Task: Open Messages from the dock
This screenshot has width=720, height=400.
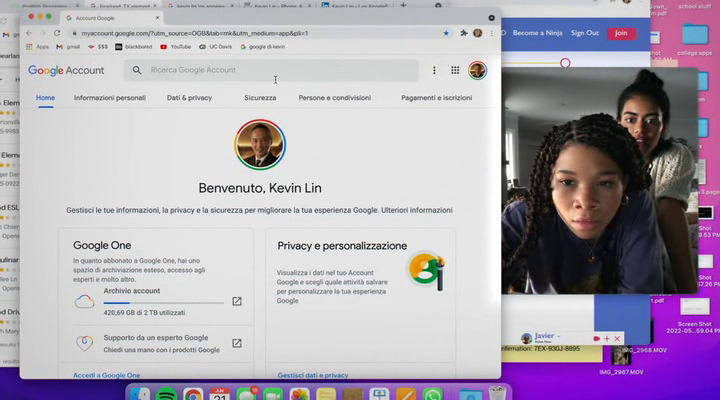Action: coord(246,394)
